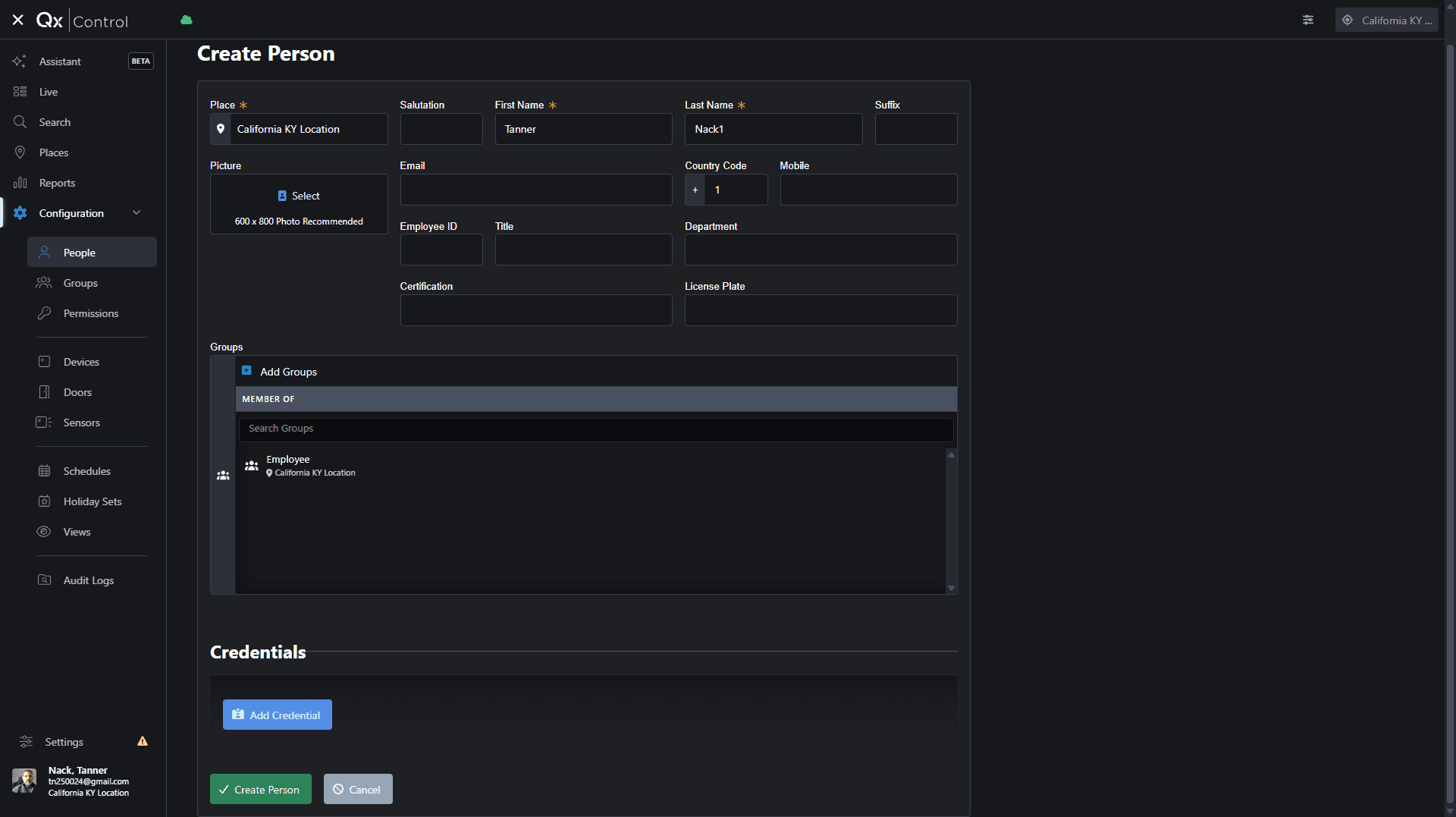Click the Place field location pin icon

click(x=221, y=129)
